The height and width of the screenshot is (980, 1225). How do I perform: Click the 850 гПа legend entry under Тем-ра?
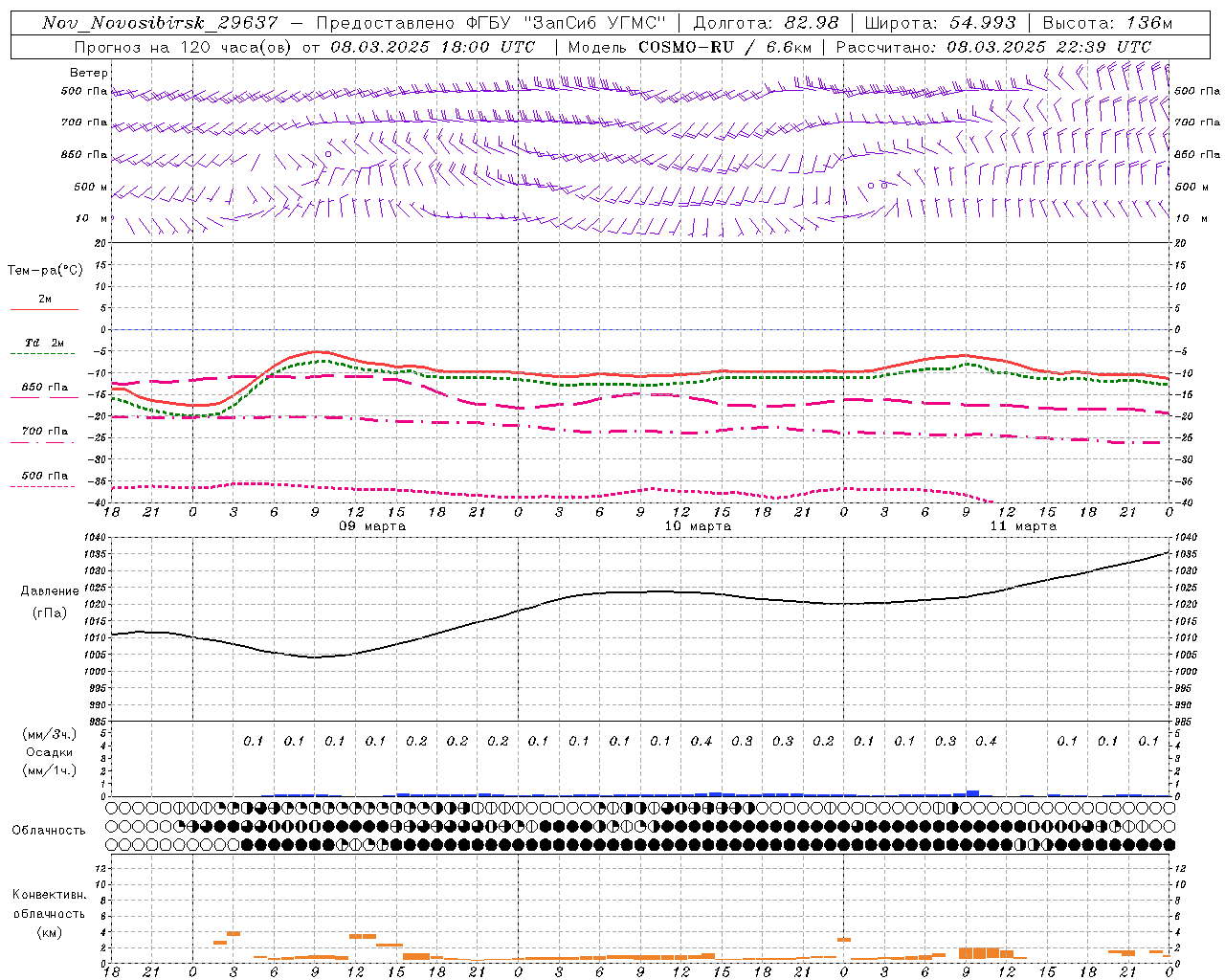(45, 388)
